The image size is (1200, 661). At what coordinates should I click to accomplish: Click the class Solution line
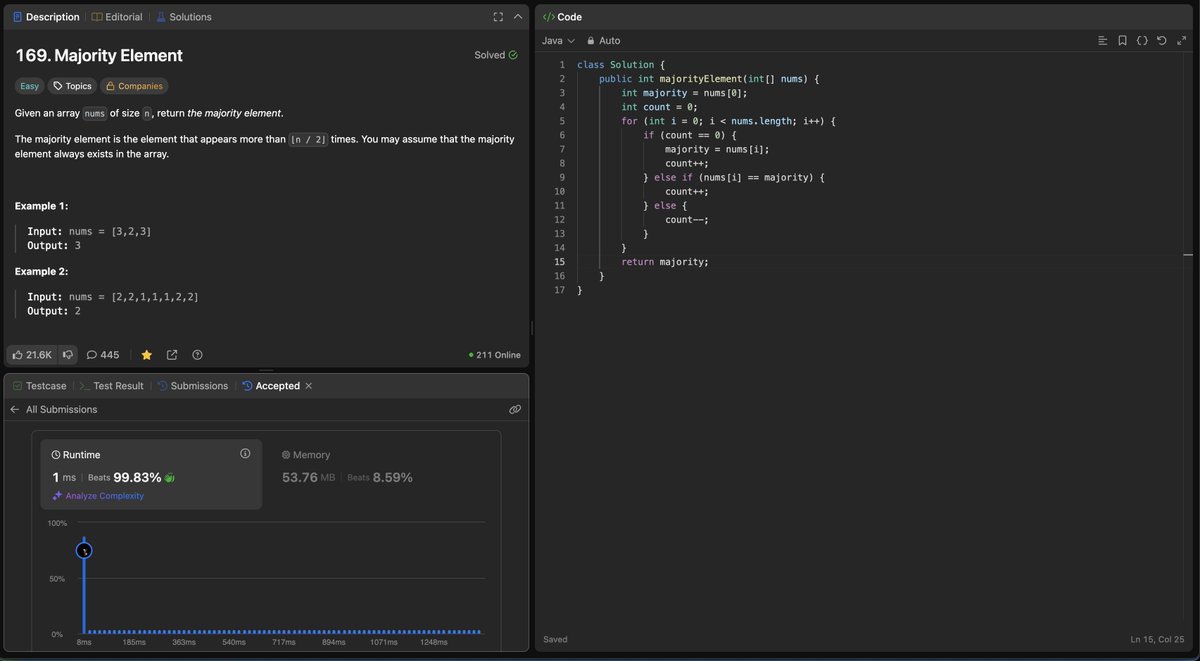(621, 65)
